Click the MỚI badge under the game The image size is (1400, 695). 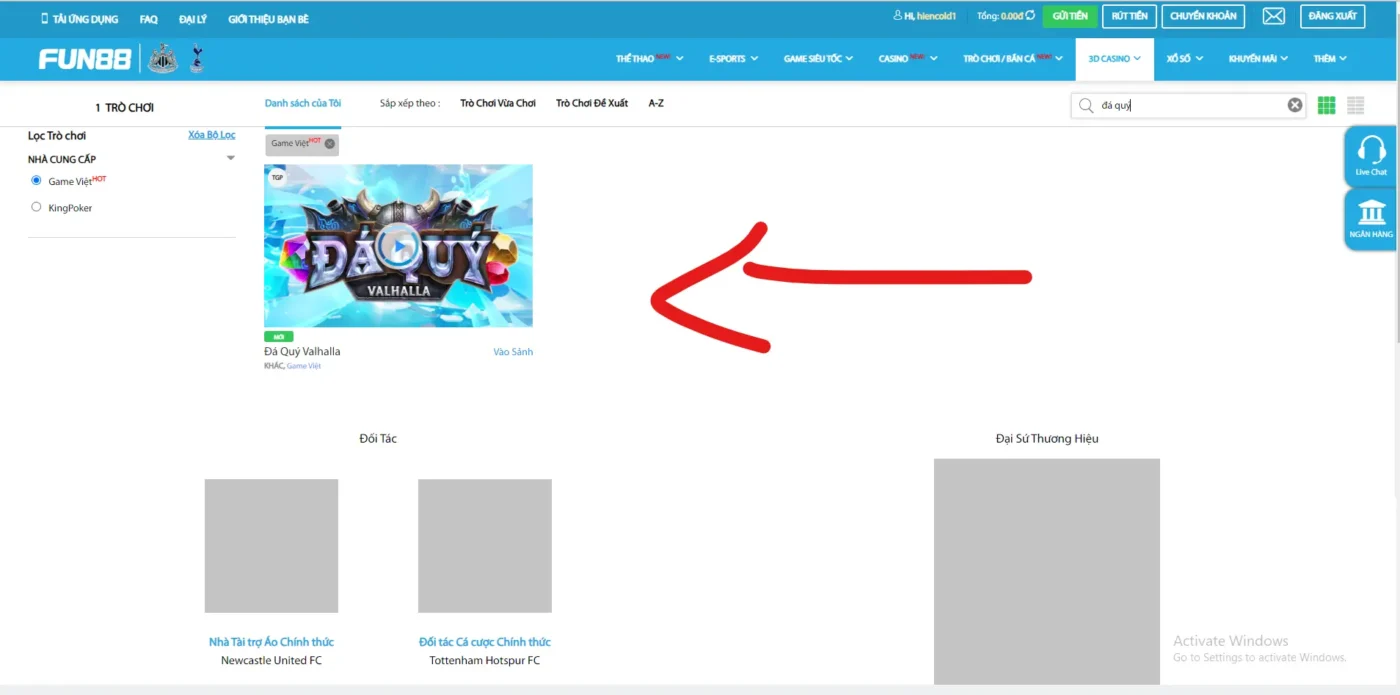tap(277, 337)
